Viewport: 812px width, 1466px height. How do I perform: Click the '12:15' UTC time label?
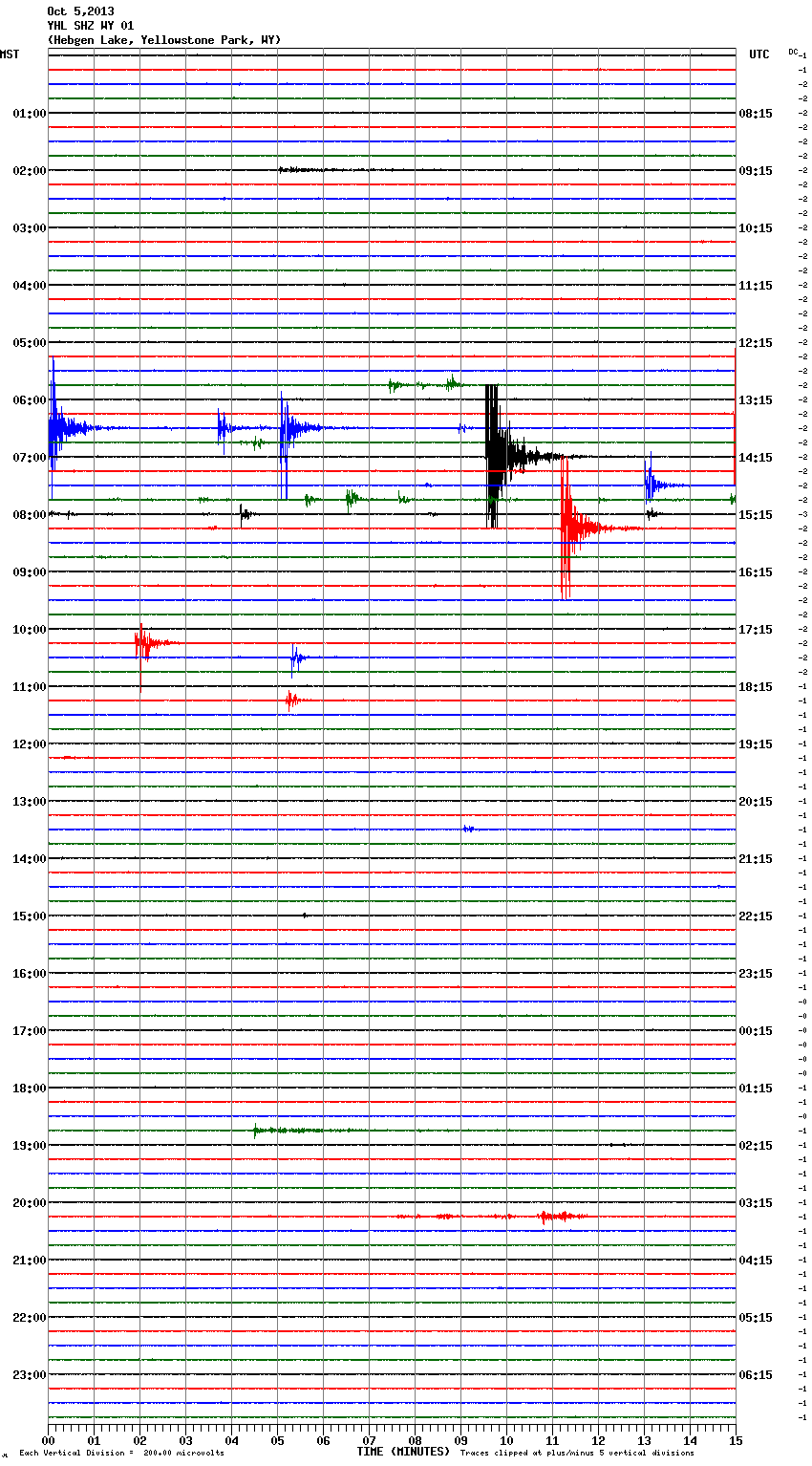756,343
